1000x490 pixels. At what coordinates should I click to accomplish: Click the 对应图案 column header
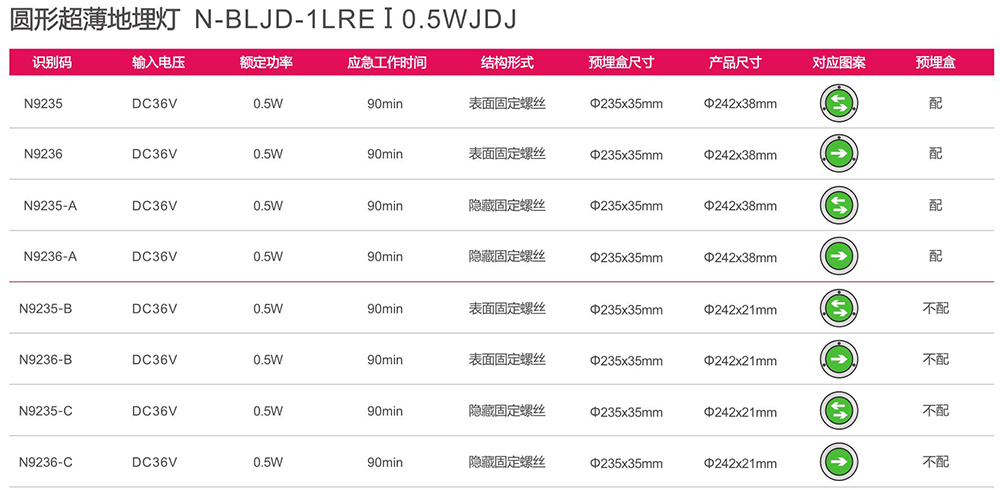point(839,63)
